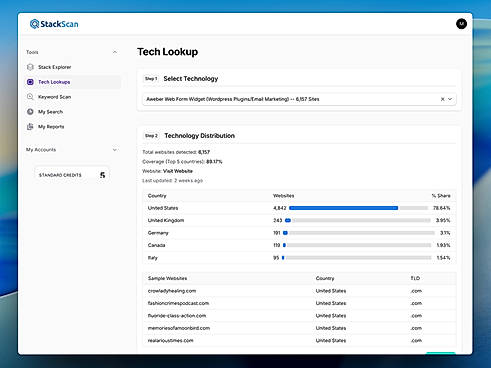Collapse the Tools section
This screenshot has width=491, height=368.
(x=115, y=52)
